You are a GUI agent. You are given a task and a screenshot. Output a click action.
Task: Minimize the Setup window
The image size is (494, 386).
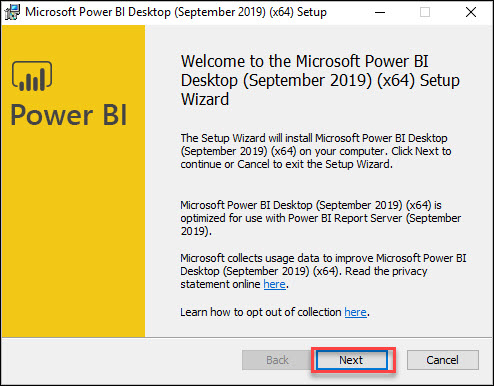[380, 12]
